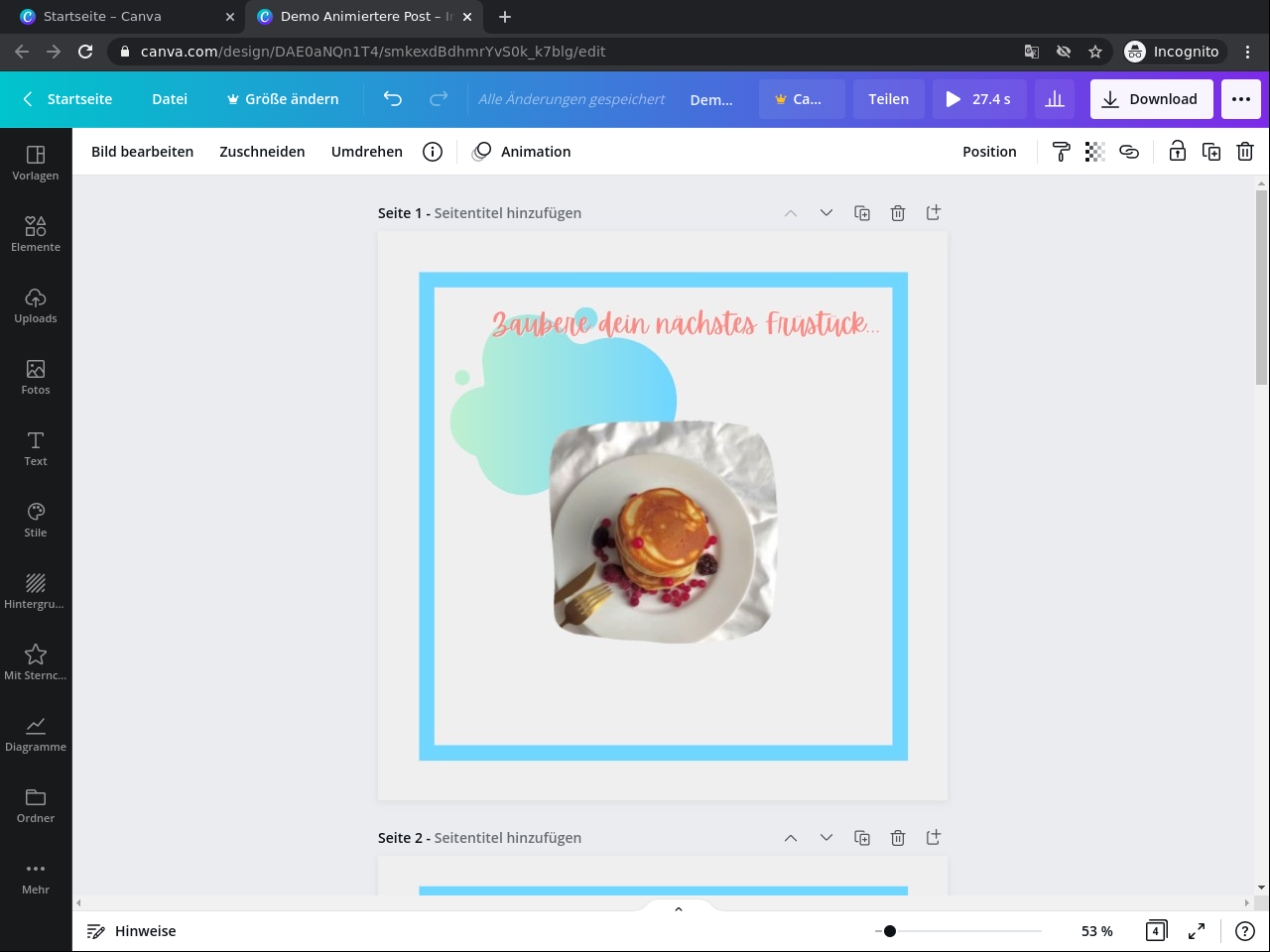Click Bild bearbeiten to edit image

coord(143,152)
